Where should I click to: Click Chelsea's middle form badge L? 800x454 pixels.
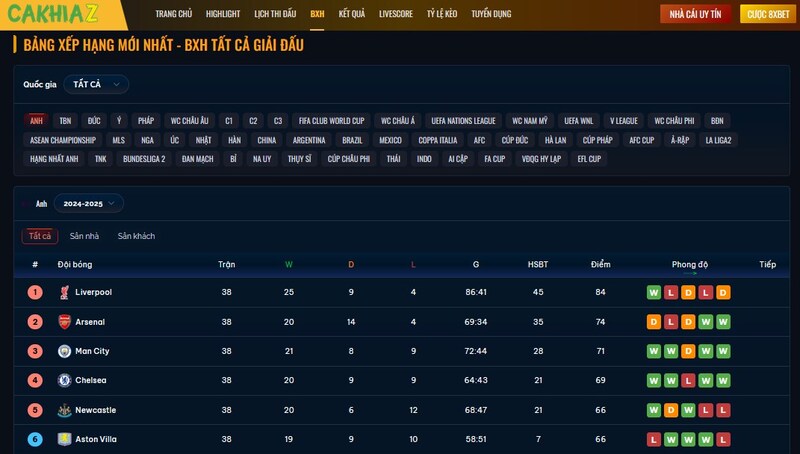pyautogui.click(x=688, y=381)
